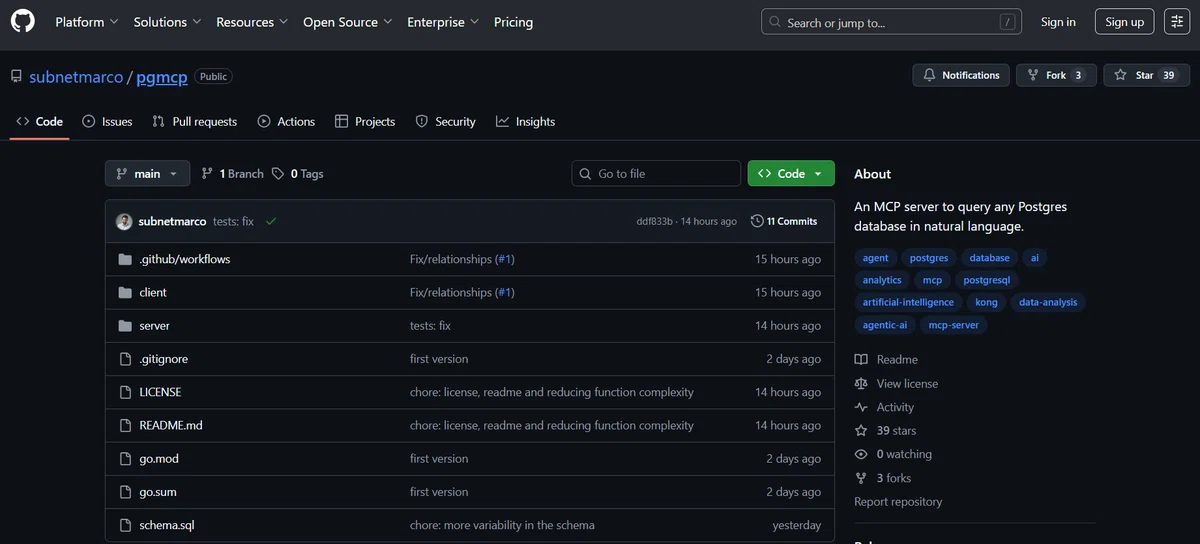This screenshot has height=544, width=1200.
Task: Click the Search or jump to field
Action: pyautogui.click(x=892, y=22)
